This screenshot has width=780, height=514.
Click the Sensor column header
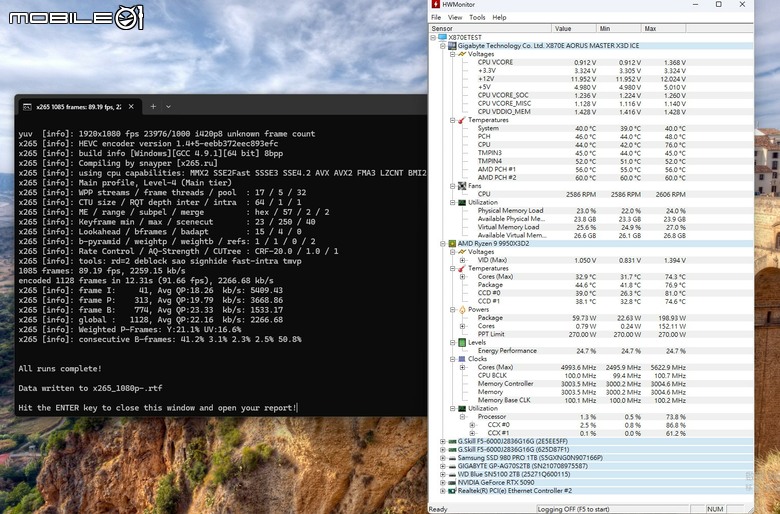490,29
